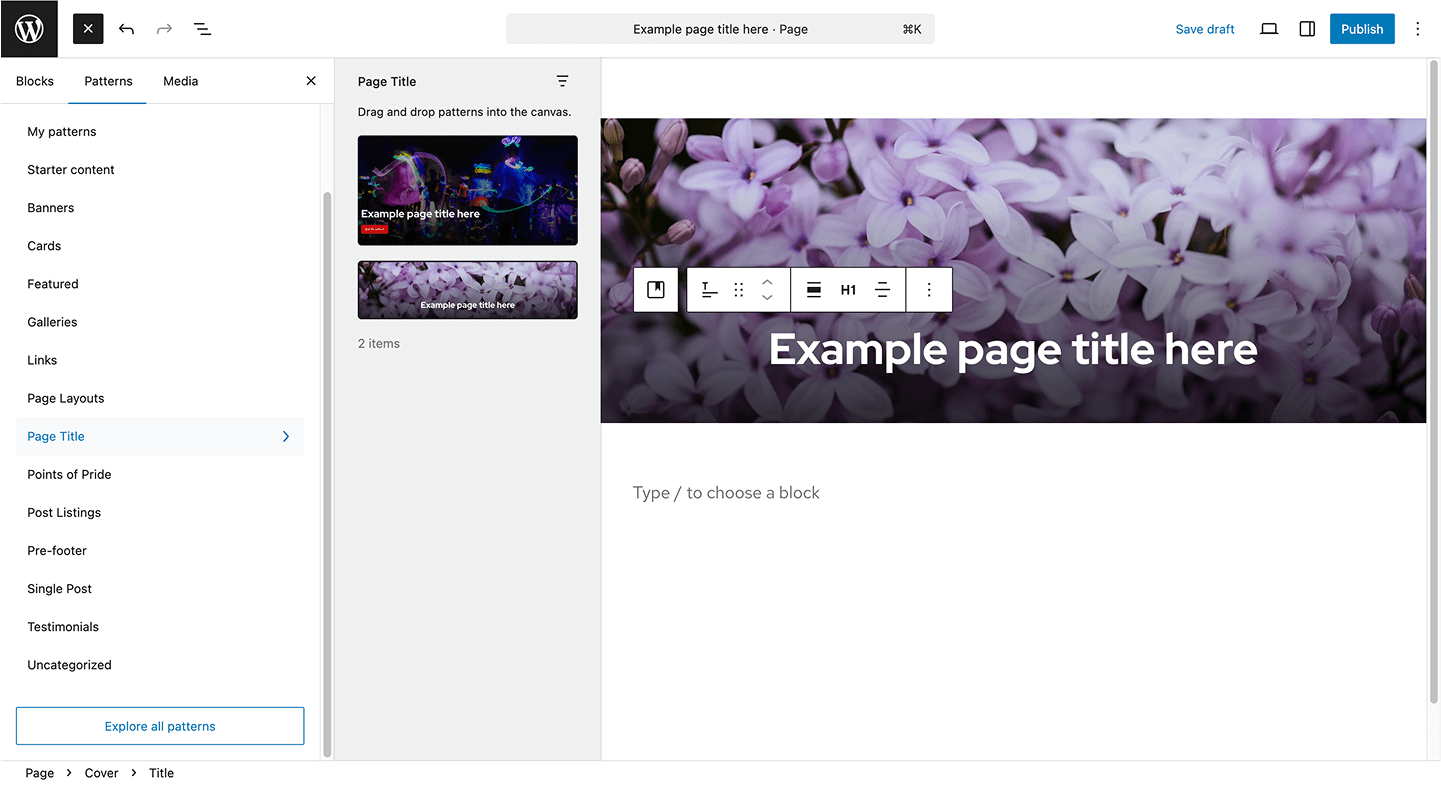Switch to the Blocks tab
The width and height of the screenshot is (1441, 785).
coord(35,81)
